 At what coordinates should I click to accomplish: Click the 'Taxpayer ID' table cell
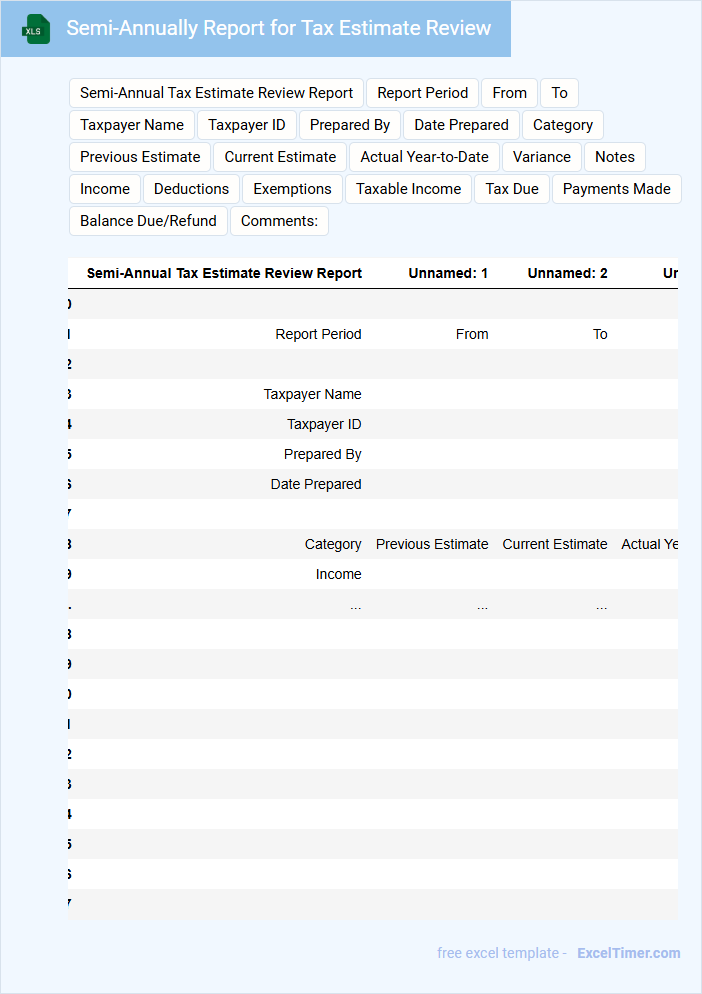(x=324, y=424)
